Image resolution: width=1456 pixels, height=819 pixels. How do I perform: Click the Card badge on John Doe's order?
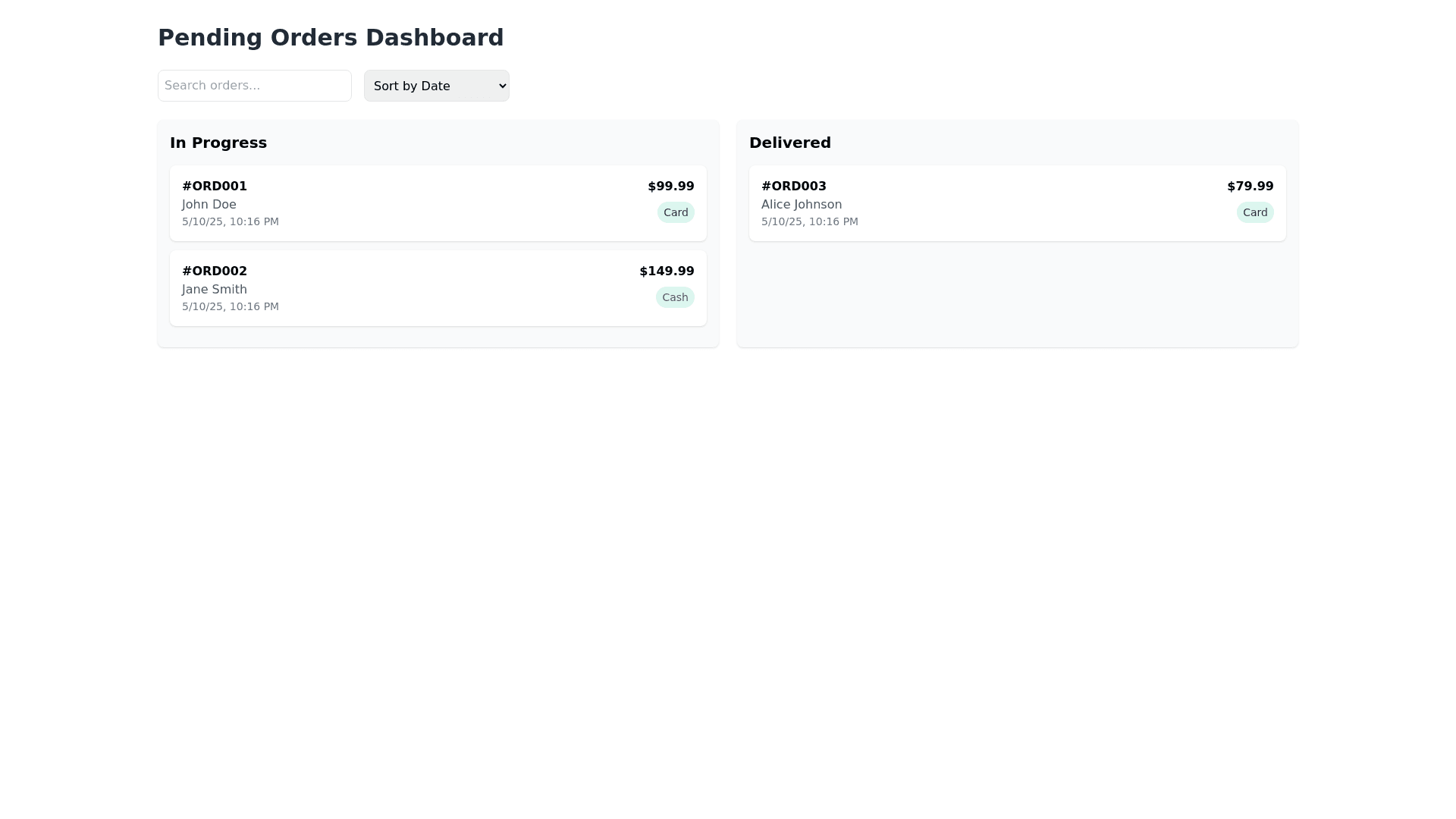click(675, 212)
